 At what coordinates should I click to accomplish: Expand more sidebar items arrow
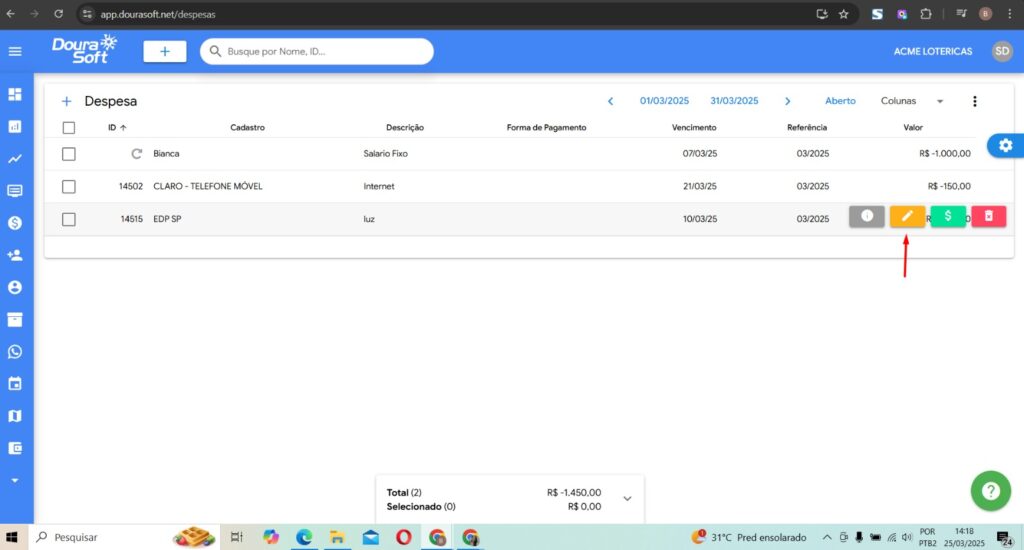tap(15, 480)
